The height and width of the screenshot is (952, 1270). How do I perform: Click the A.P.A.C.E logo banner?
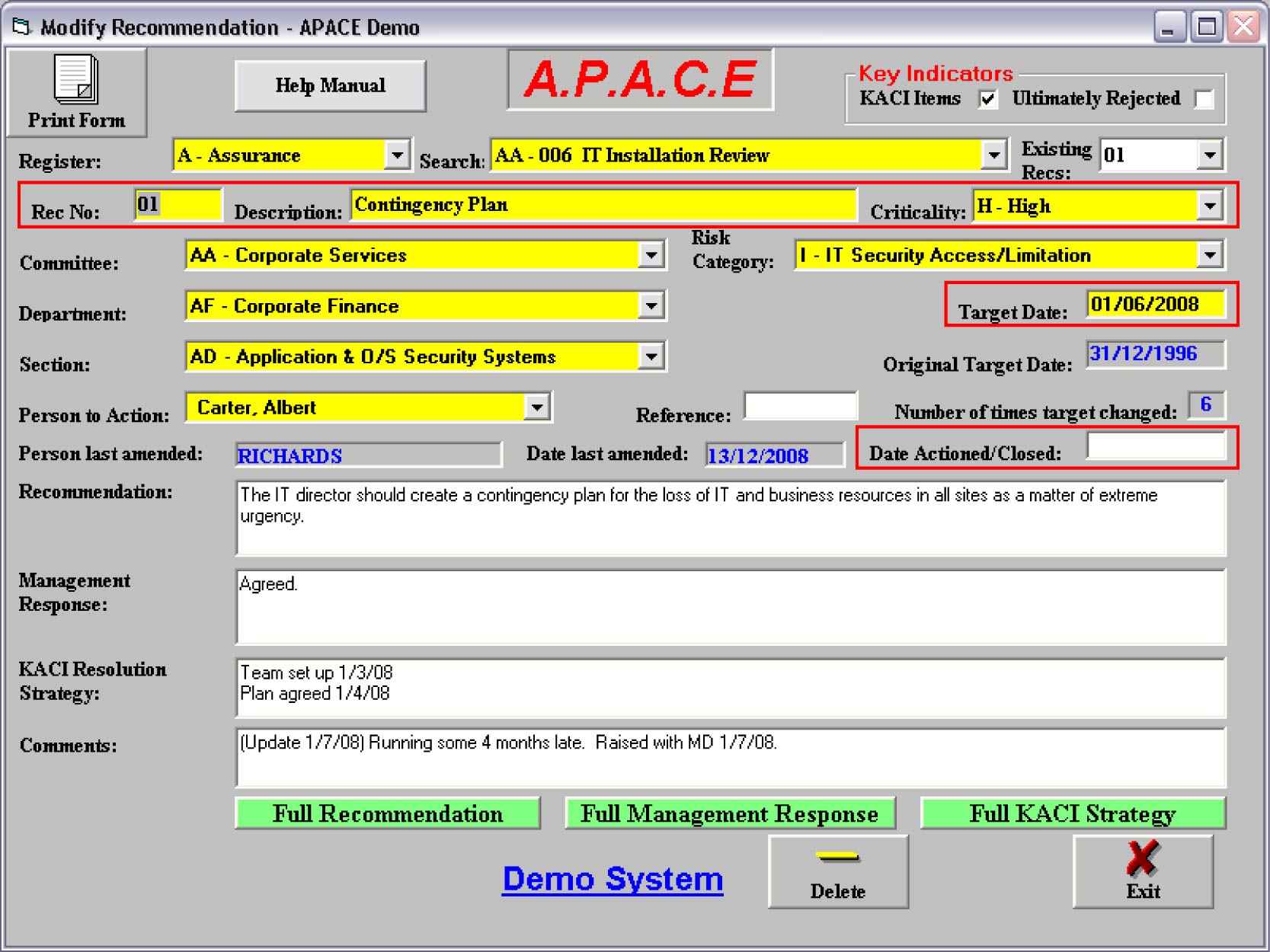coord(640,79)
